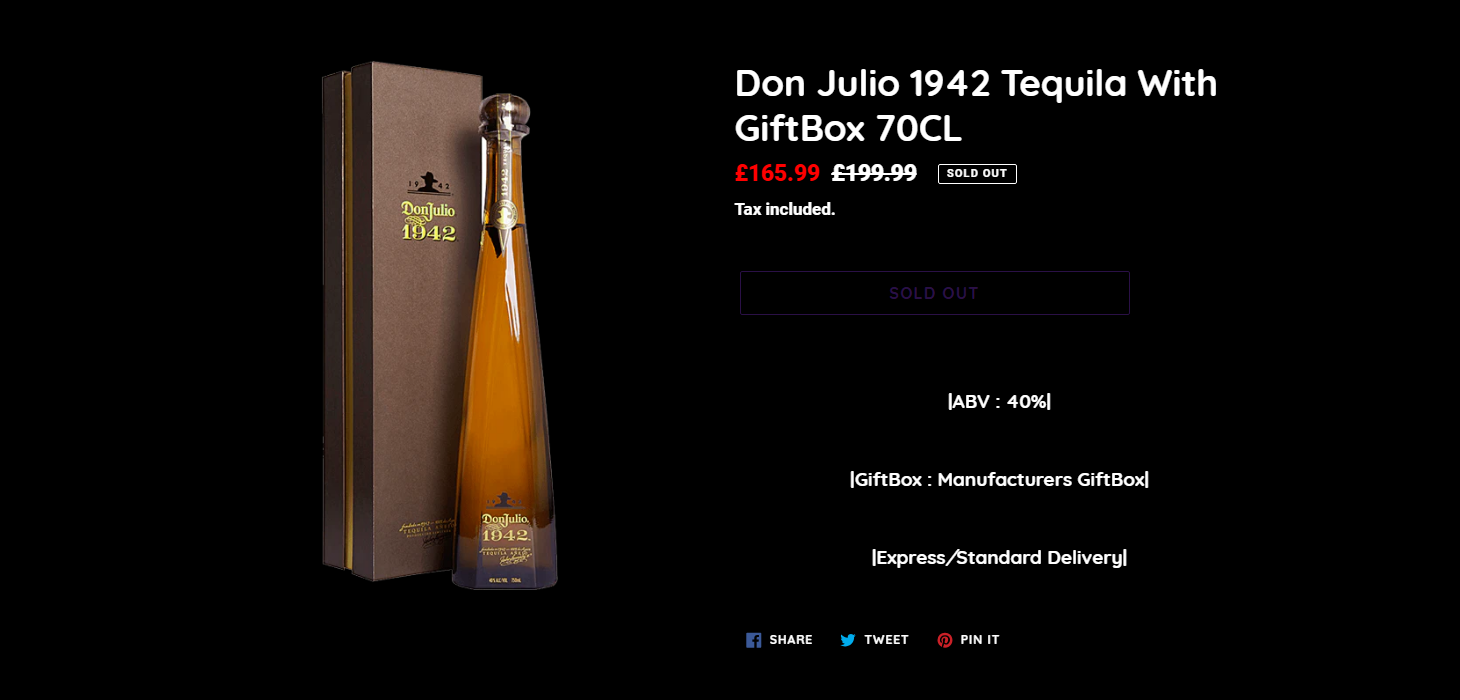Click the ABV : 40% line
Screen dimensions: 1460x700
point(999,401)
